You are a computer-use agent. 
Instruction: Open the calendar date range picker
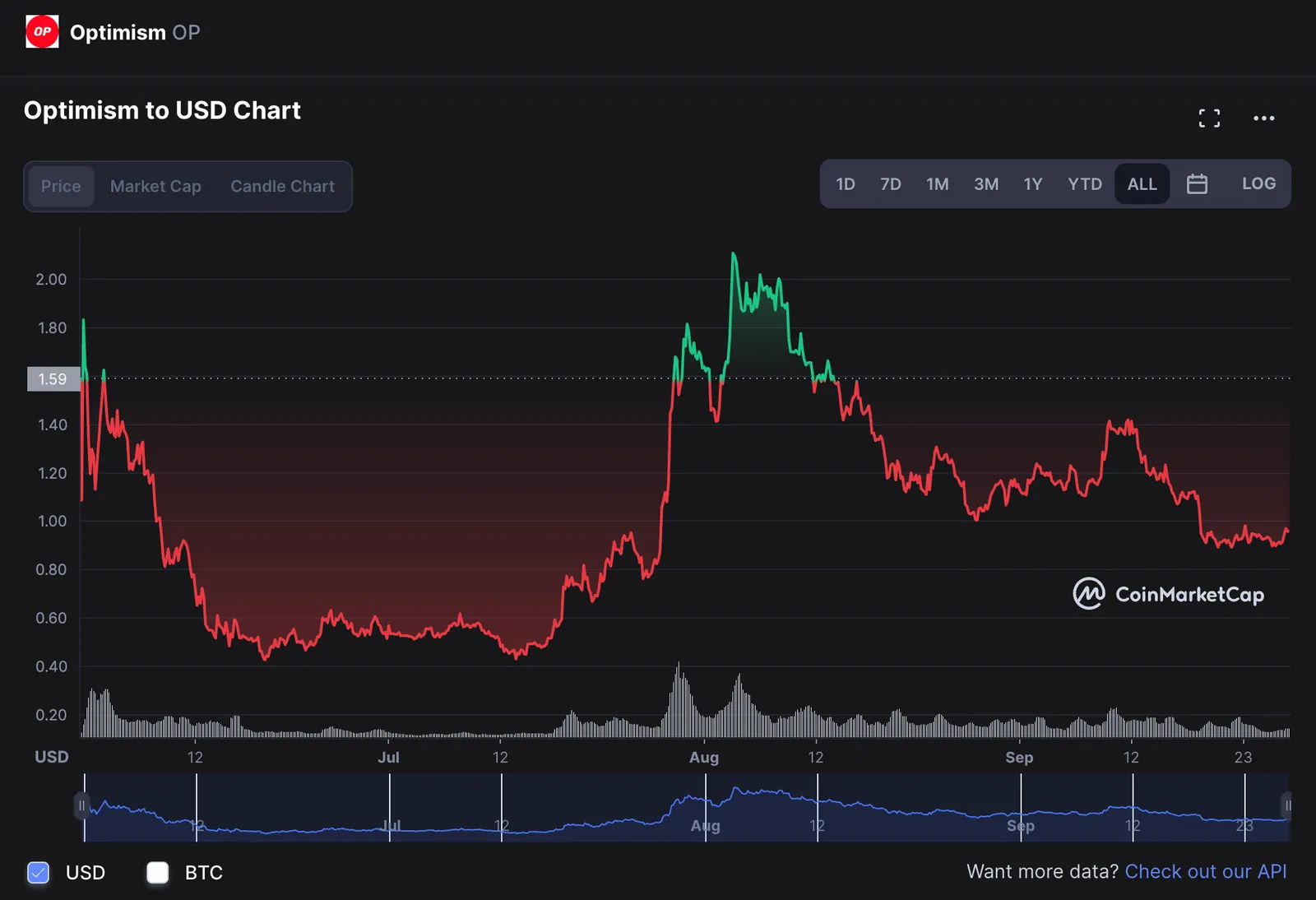coord(1197,183)
